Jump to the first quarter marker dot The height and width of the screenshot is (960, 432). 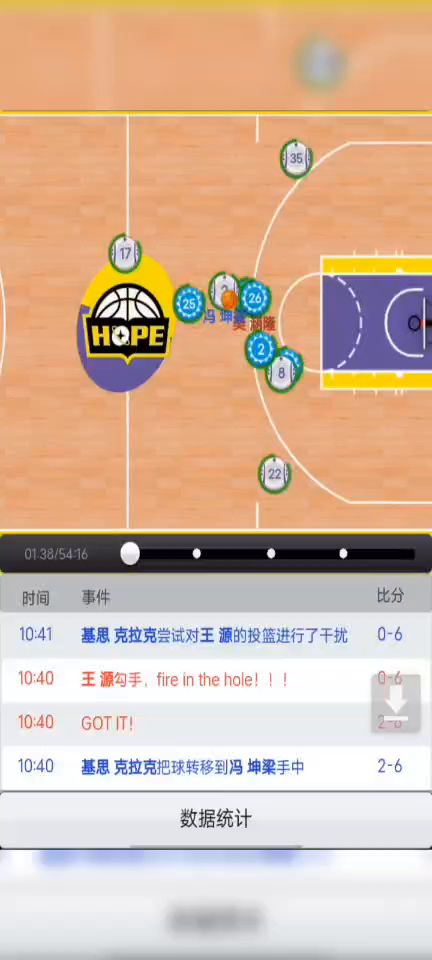[196, 553]
